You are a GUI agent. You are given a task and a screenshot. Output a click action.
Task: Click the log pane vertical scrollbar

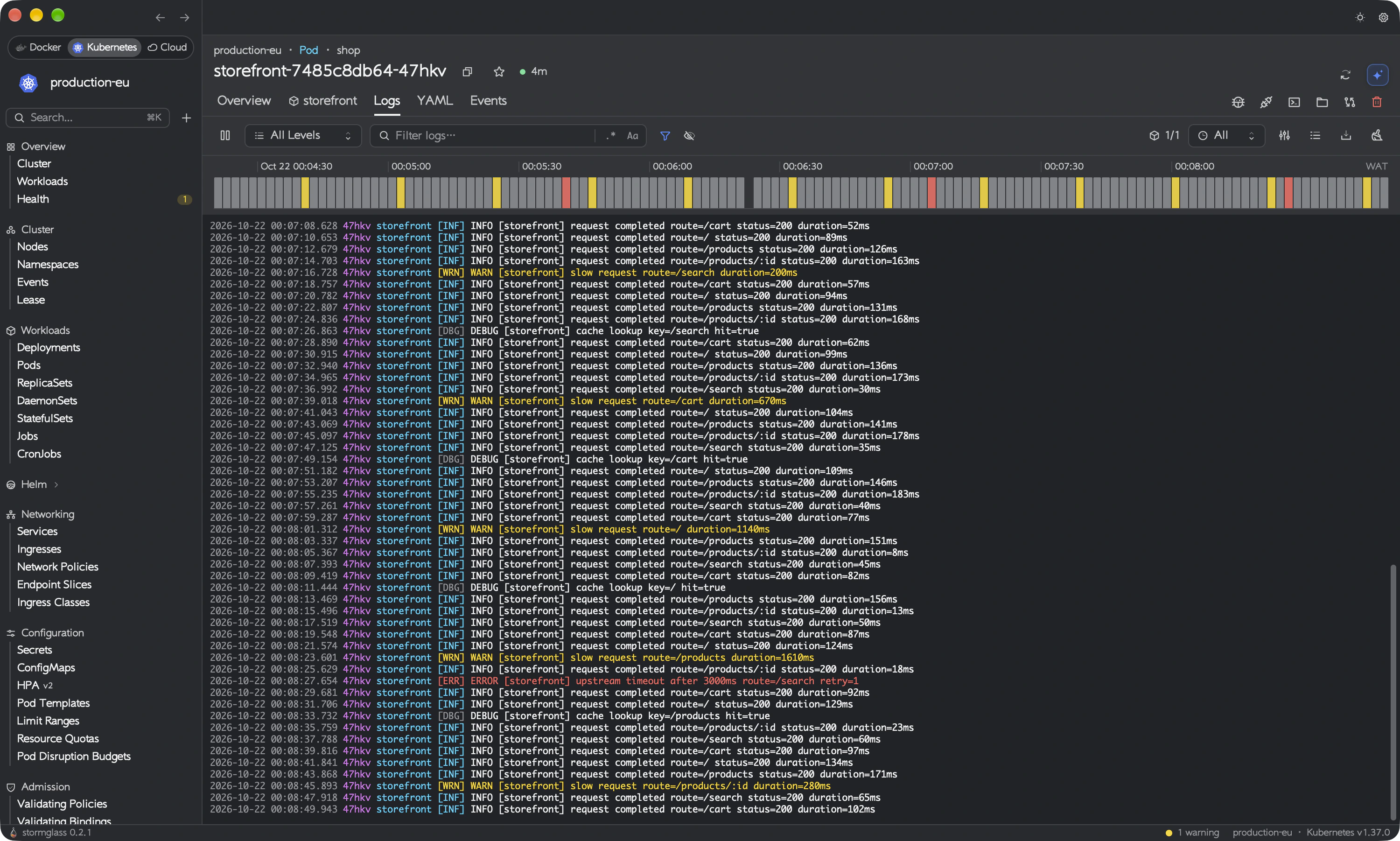click(1393, 692)
